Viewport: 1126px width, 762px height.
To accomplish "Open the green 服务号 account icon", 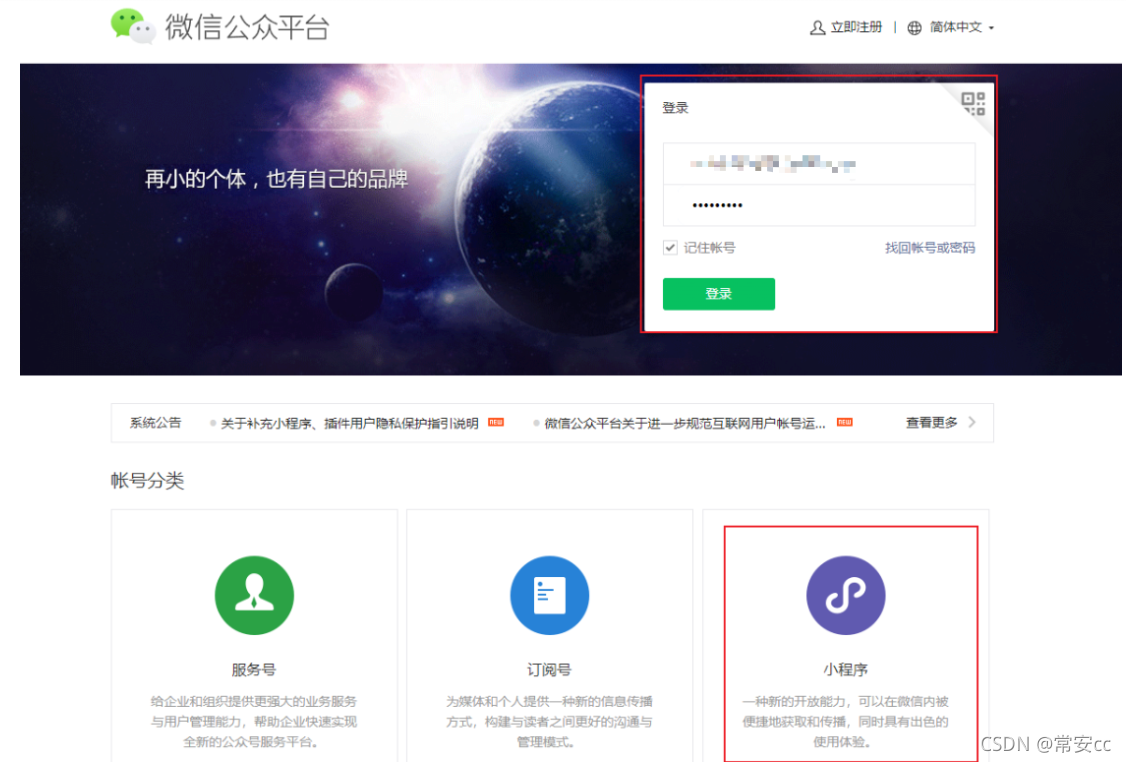I will coord(254,595).
